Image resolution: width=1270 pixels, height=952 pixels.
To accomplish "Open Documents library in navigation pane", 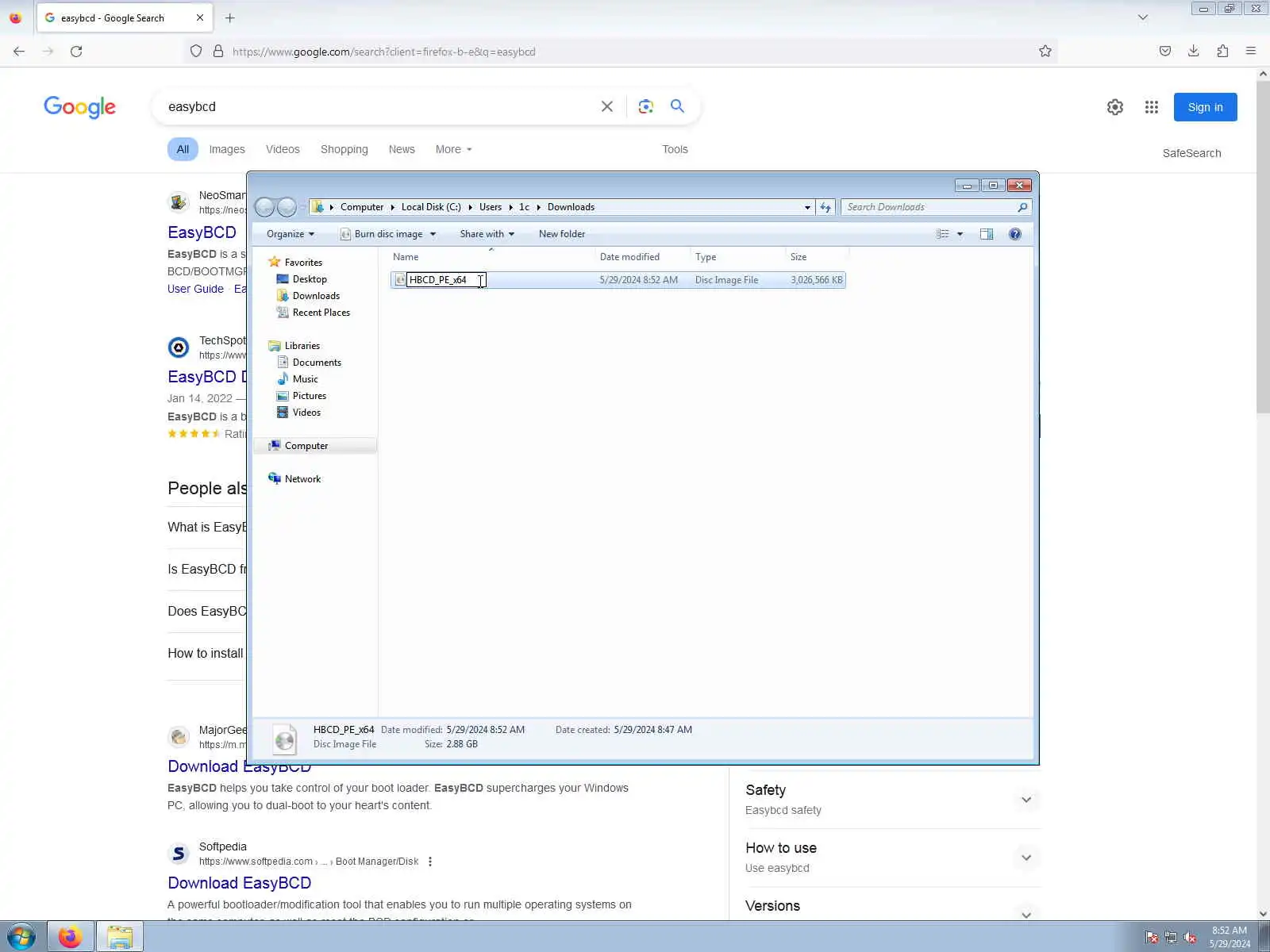I will tap(317, 363).
